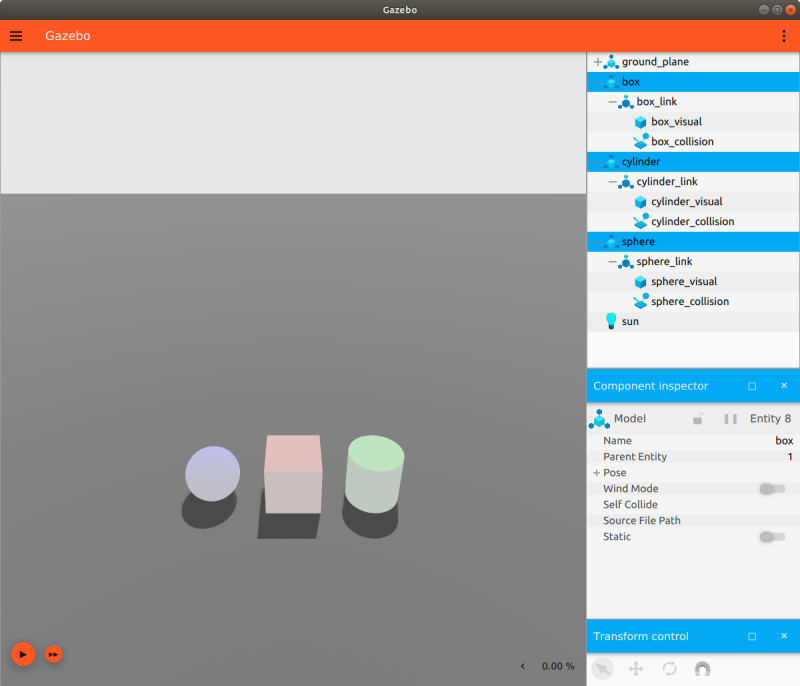The image size is (800, 686).
Task: Collapse the sphere_link node
Action: [x=612, y=262]
